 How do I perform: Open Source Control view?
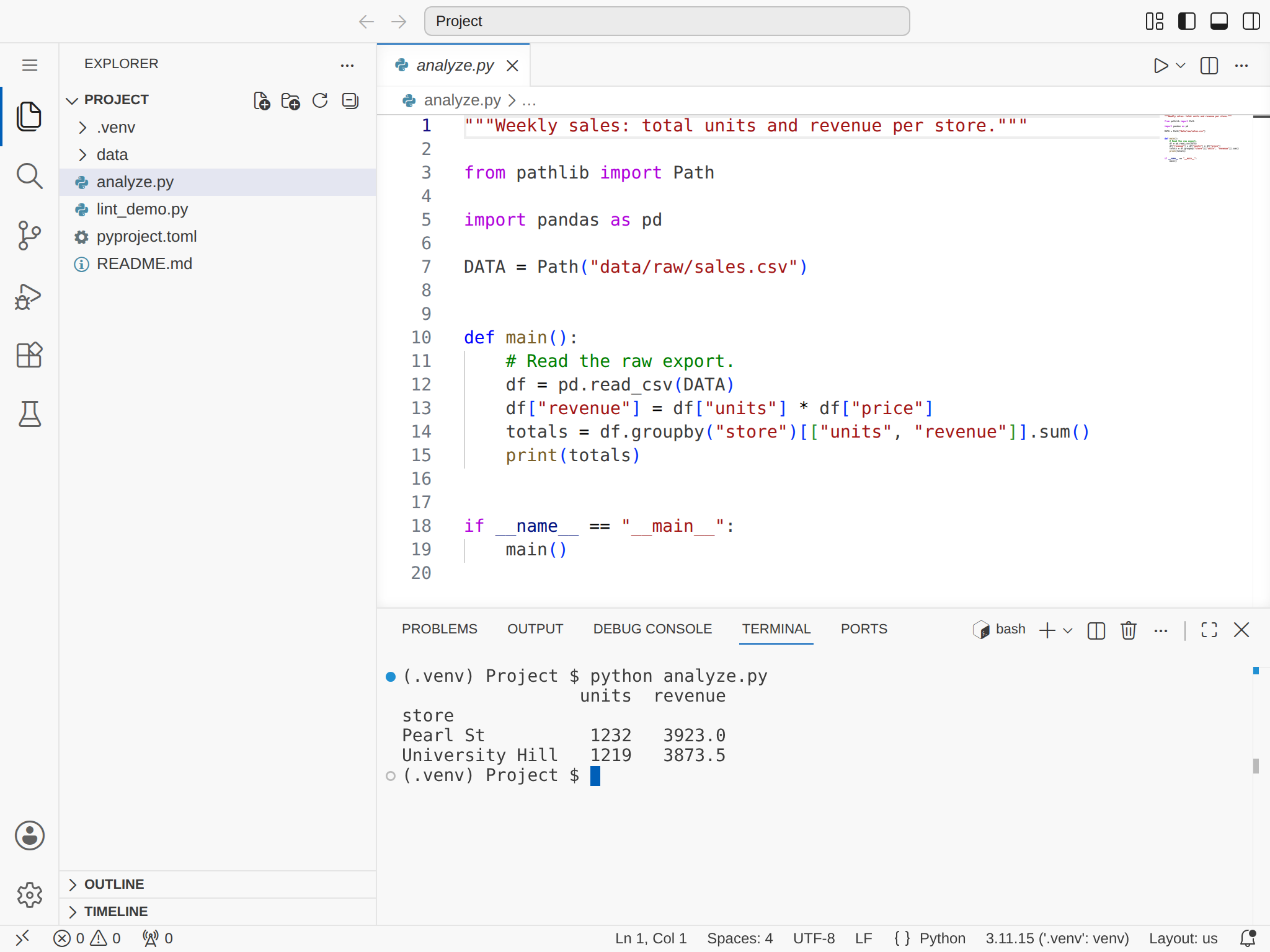point(29,236)
